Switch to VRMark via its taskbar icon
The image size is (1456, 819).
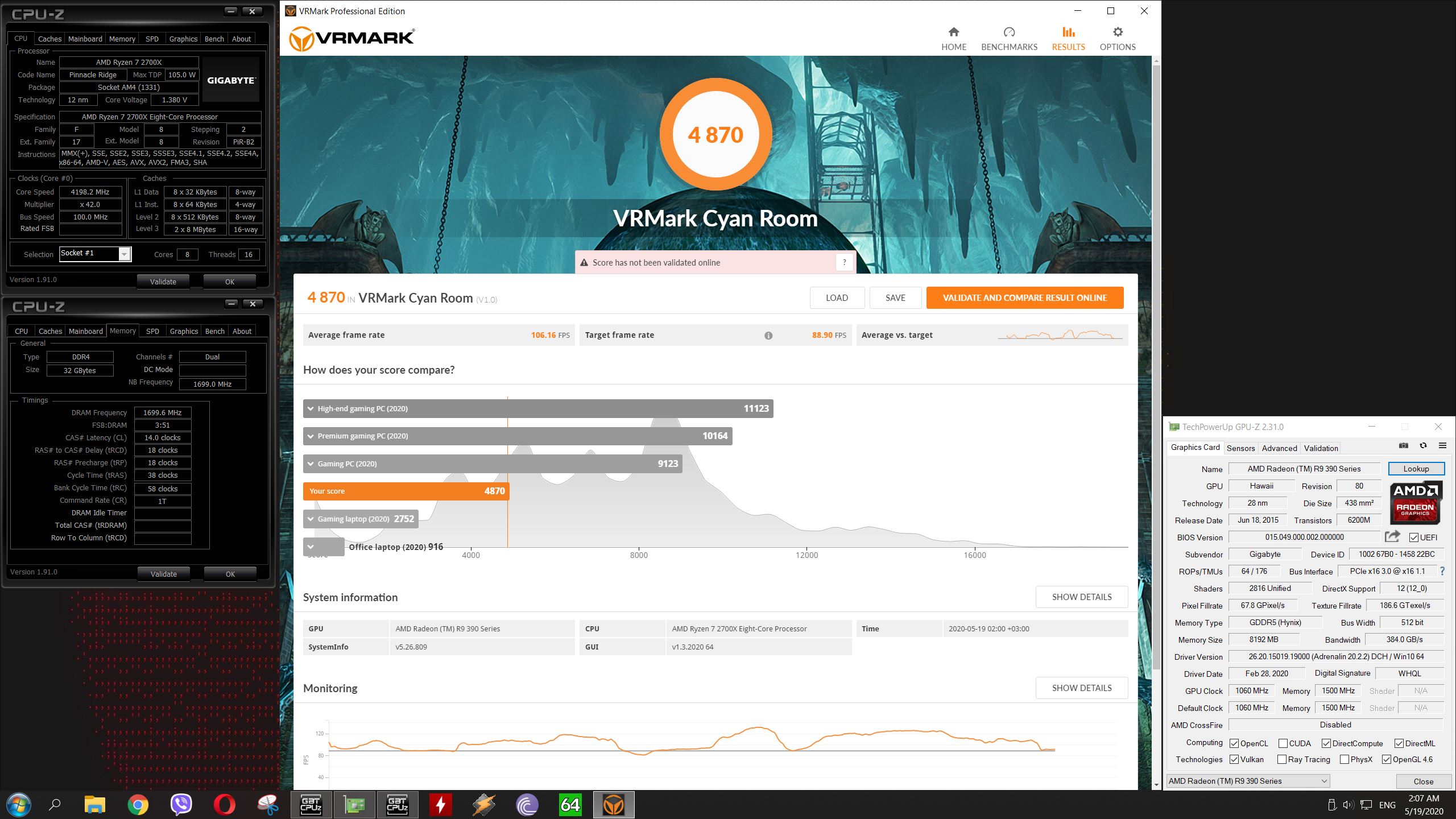(x=613, y=805)
